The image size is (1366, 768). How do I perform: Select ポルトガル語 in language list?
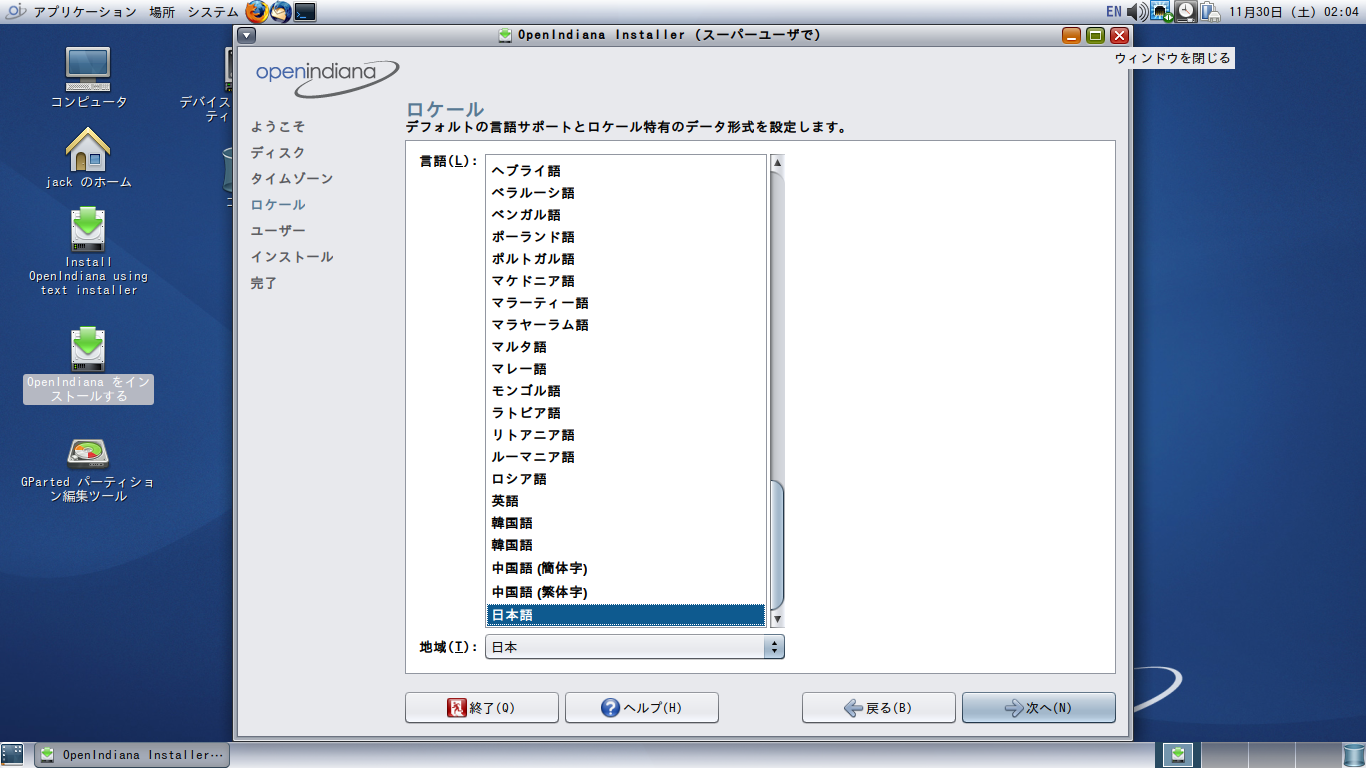tap(626, 259)
